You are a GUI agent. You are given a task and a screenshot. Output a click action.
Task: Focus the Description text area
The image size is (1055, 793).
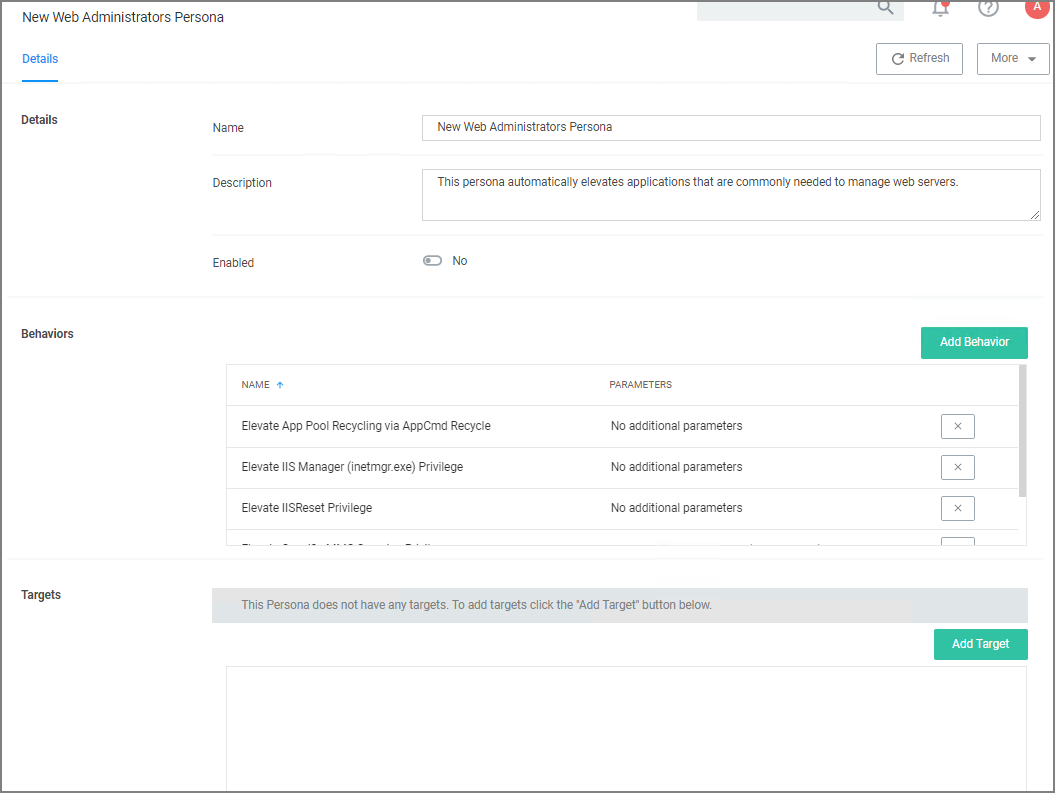730,194
